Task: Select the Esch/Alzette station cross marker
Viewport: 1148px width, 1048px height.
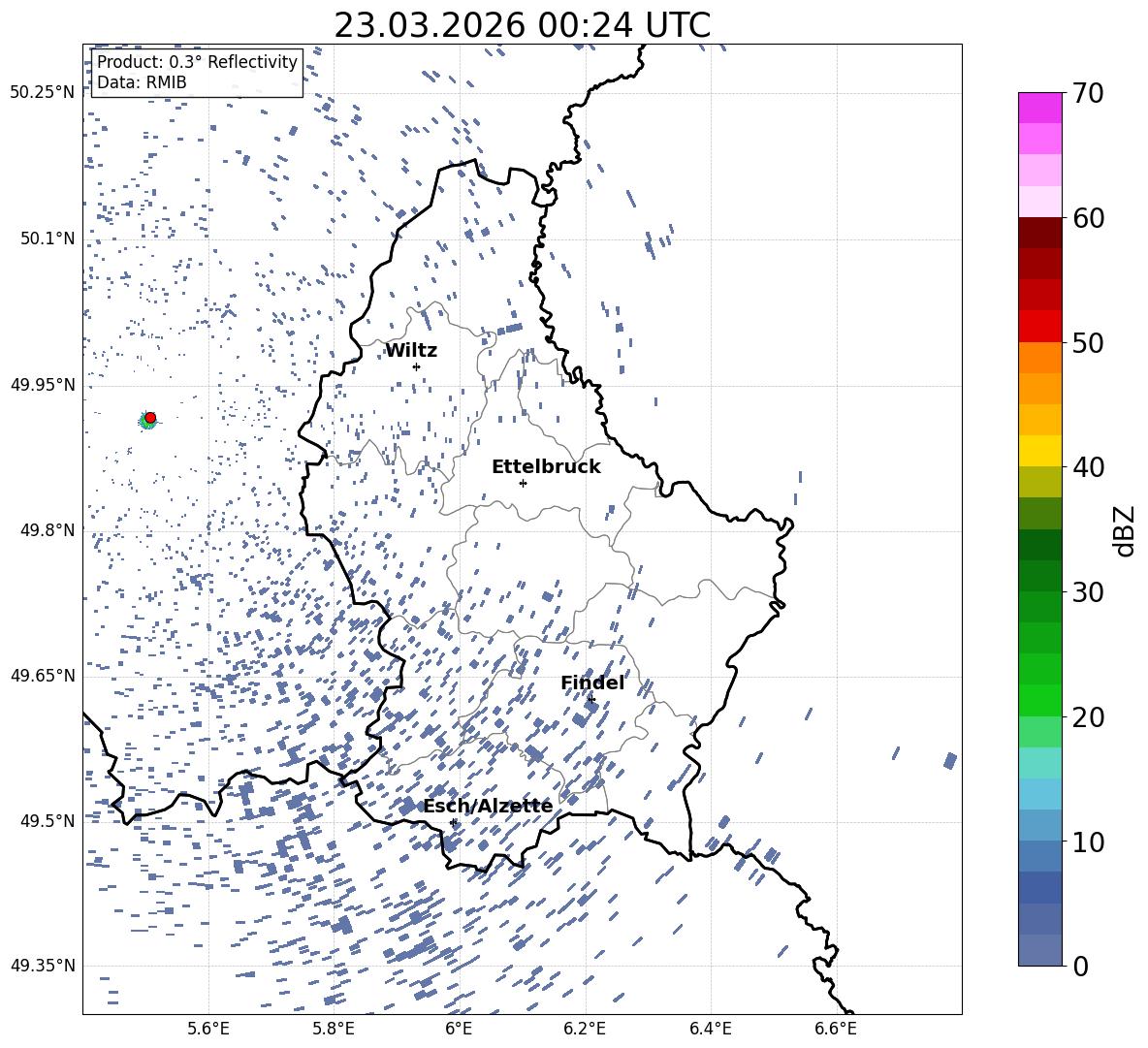Action: (x=453, y=822)
